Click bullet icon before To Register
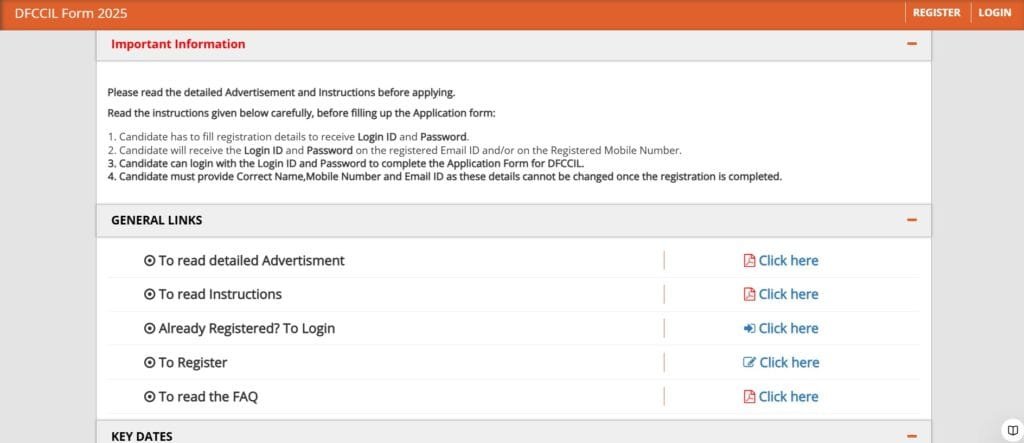The image size is (1024, 443). [150, 363]
